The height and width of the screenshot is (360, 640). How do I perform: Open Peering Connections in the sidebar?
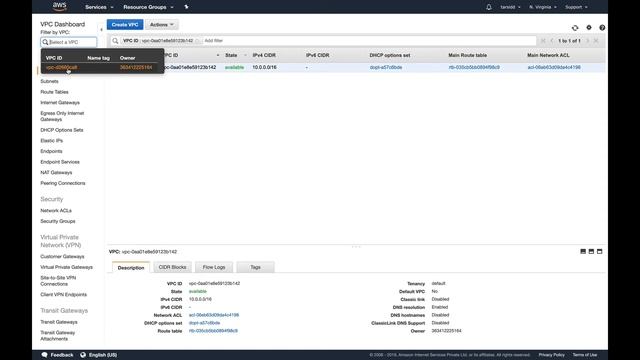pyautogui.click(x=63, y=183)
